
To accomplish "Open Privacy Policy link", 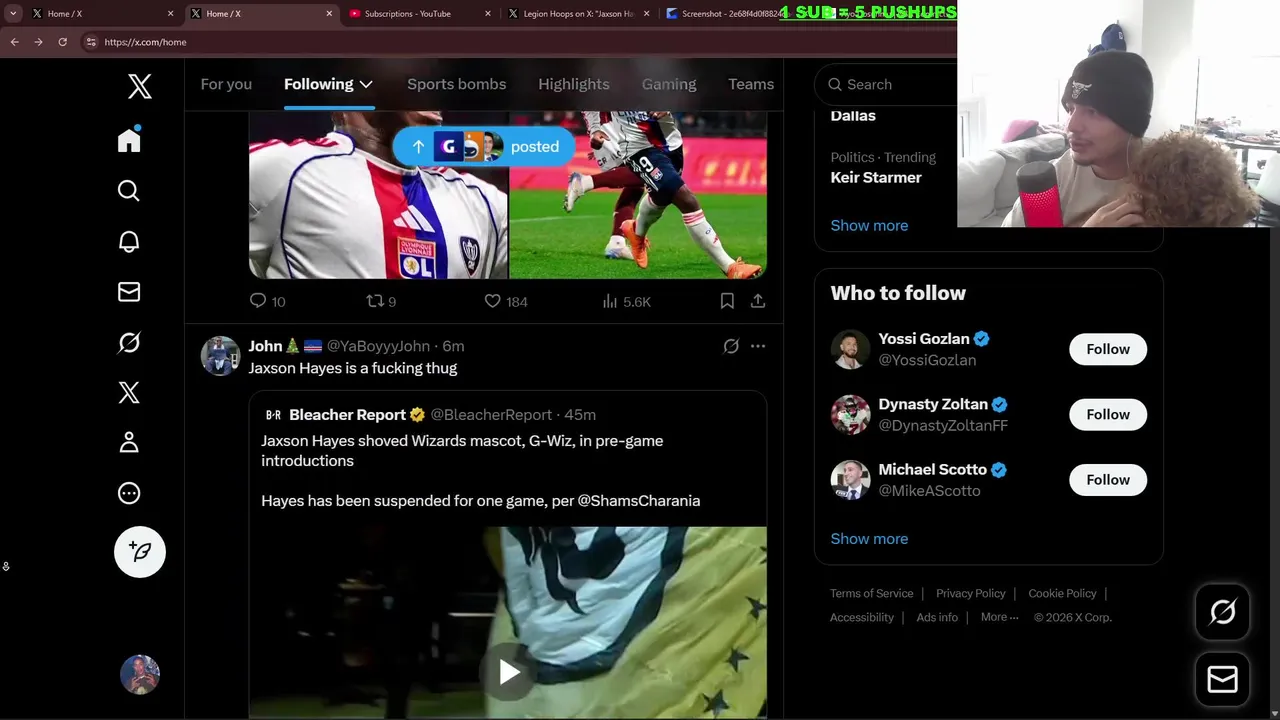I will tap(971, 593).
